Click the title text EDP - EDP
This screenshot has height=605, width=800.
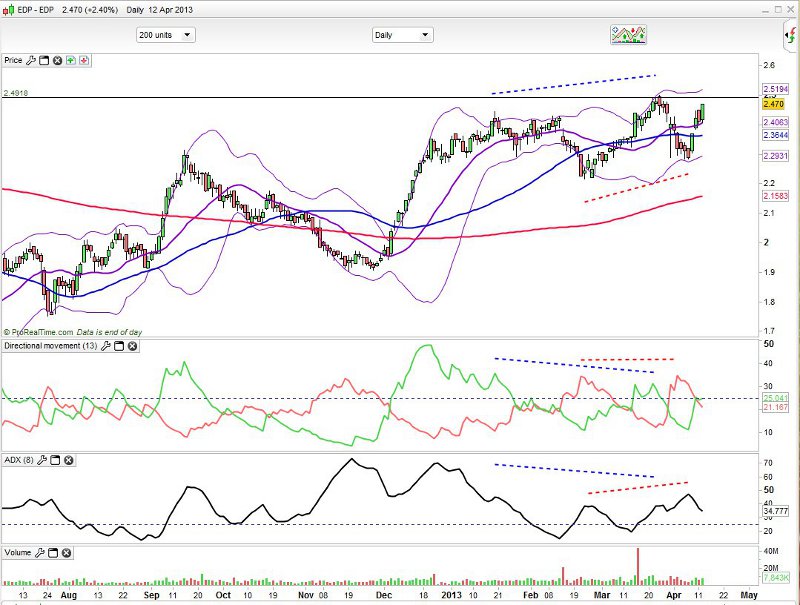36,10
